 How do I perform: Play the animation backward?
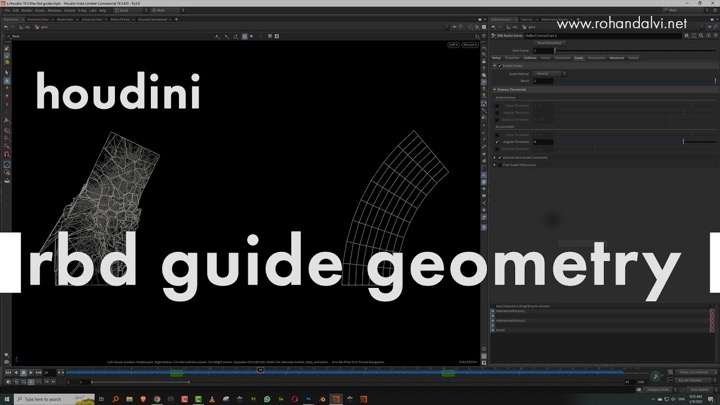[16, 372]
